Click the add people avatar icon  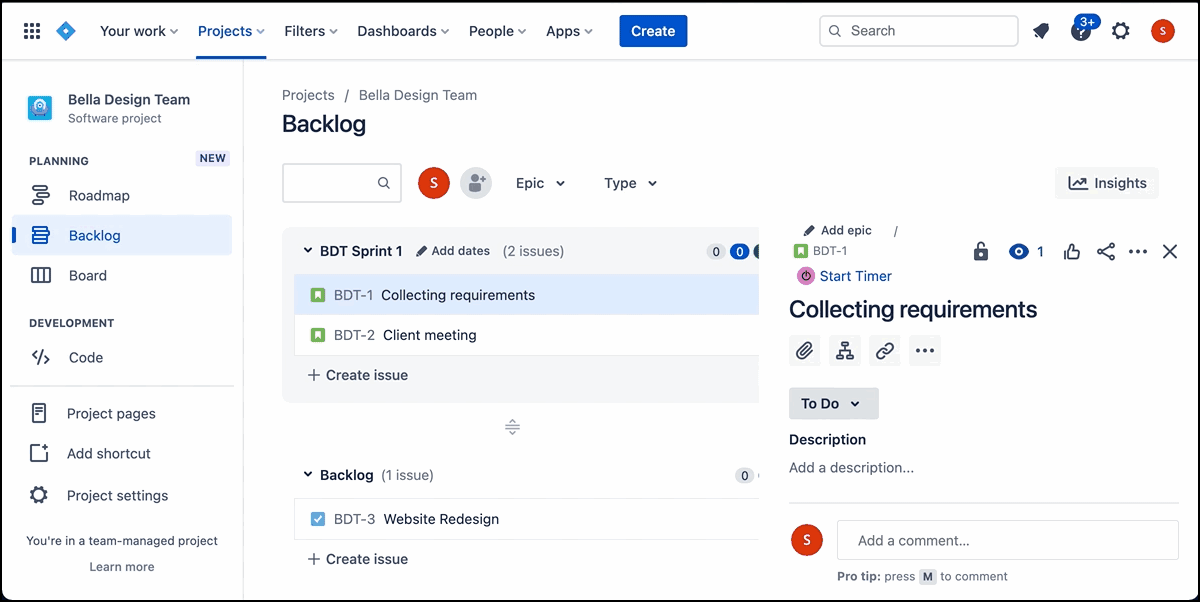pyautogui.click(x=476, y=183)
